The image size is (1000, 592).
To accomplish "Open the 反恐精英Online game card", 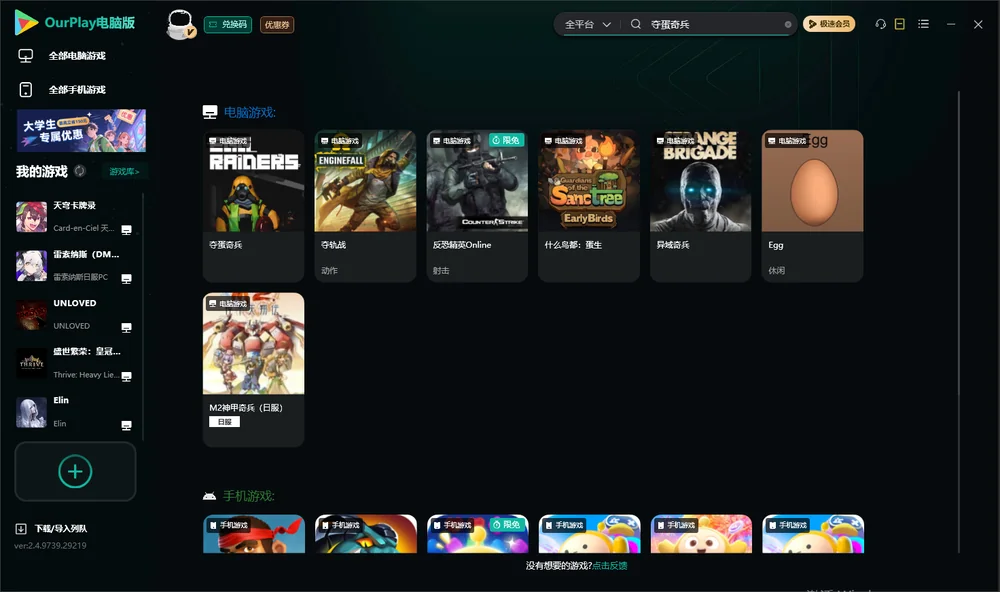I will pos(477,205).
